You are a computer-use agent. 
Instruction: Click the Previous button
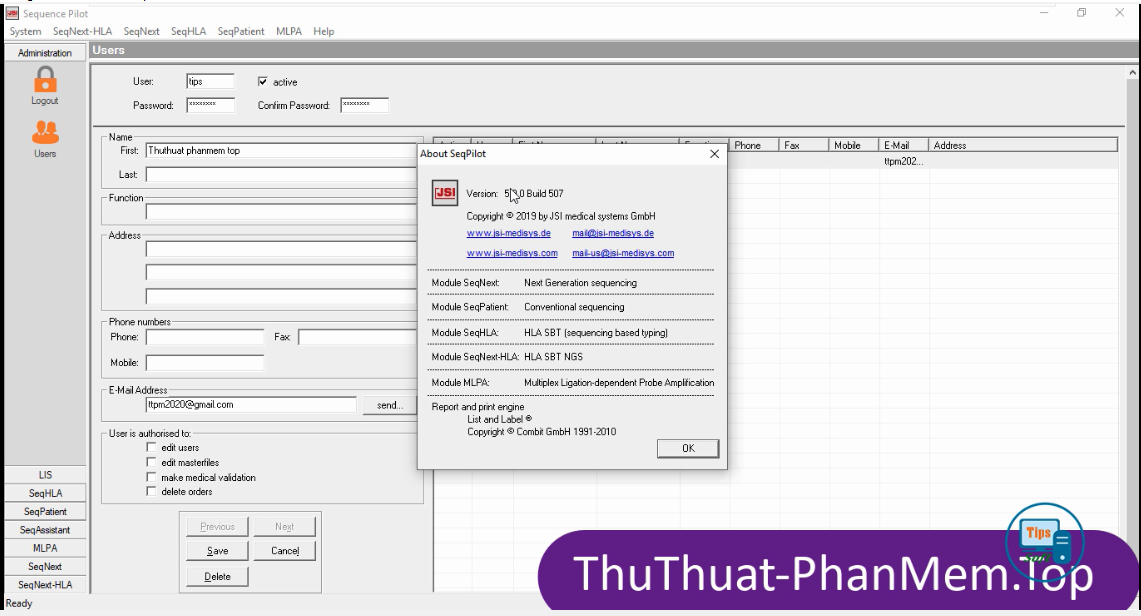(x=217, y=526)
